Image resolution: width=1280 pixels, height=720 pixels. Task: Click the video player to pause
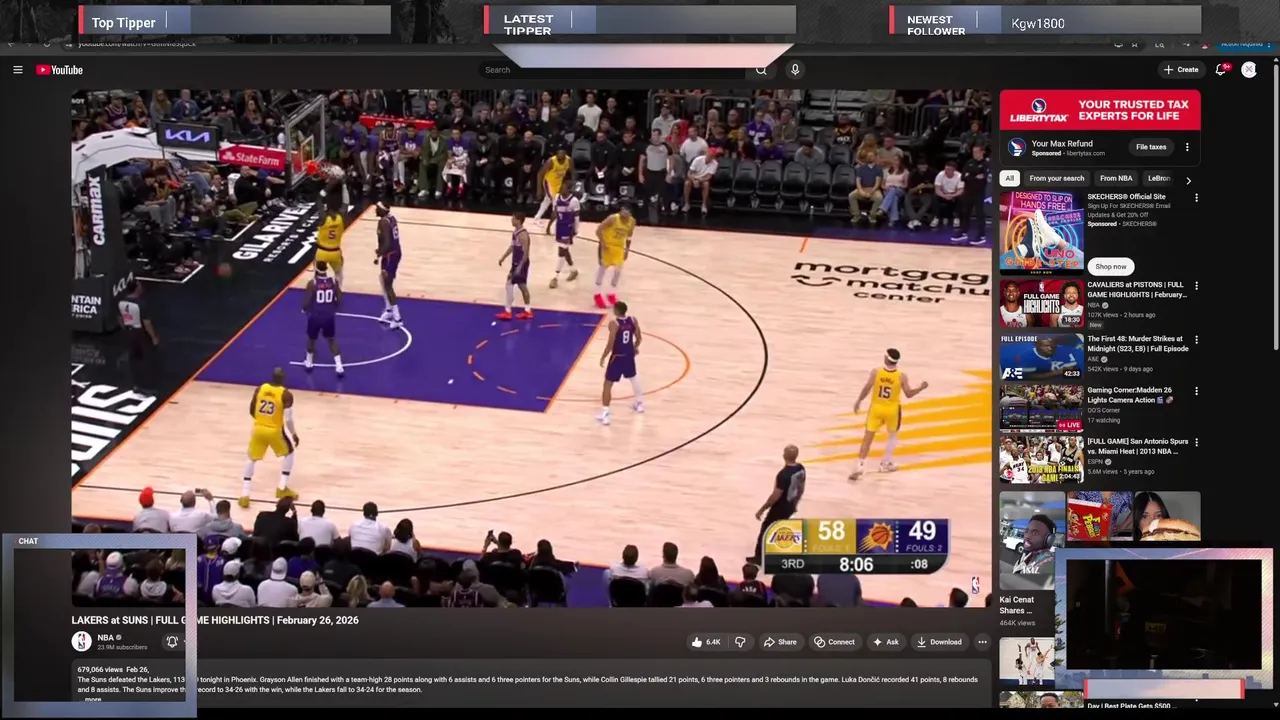530,348
